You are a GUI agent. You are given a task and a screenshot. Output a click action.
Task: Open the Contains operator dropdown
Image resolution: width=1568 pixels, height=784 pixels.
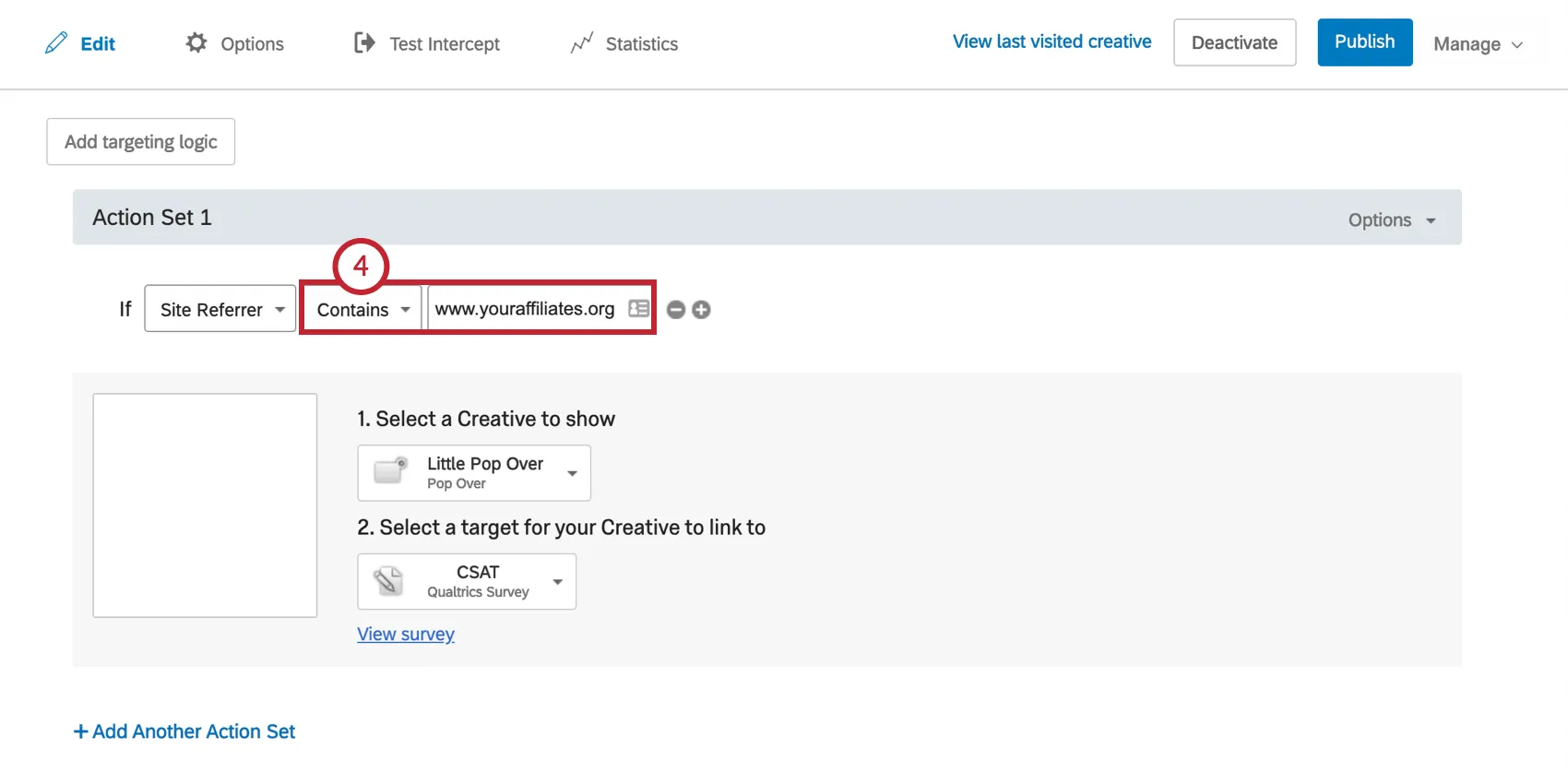362,309
